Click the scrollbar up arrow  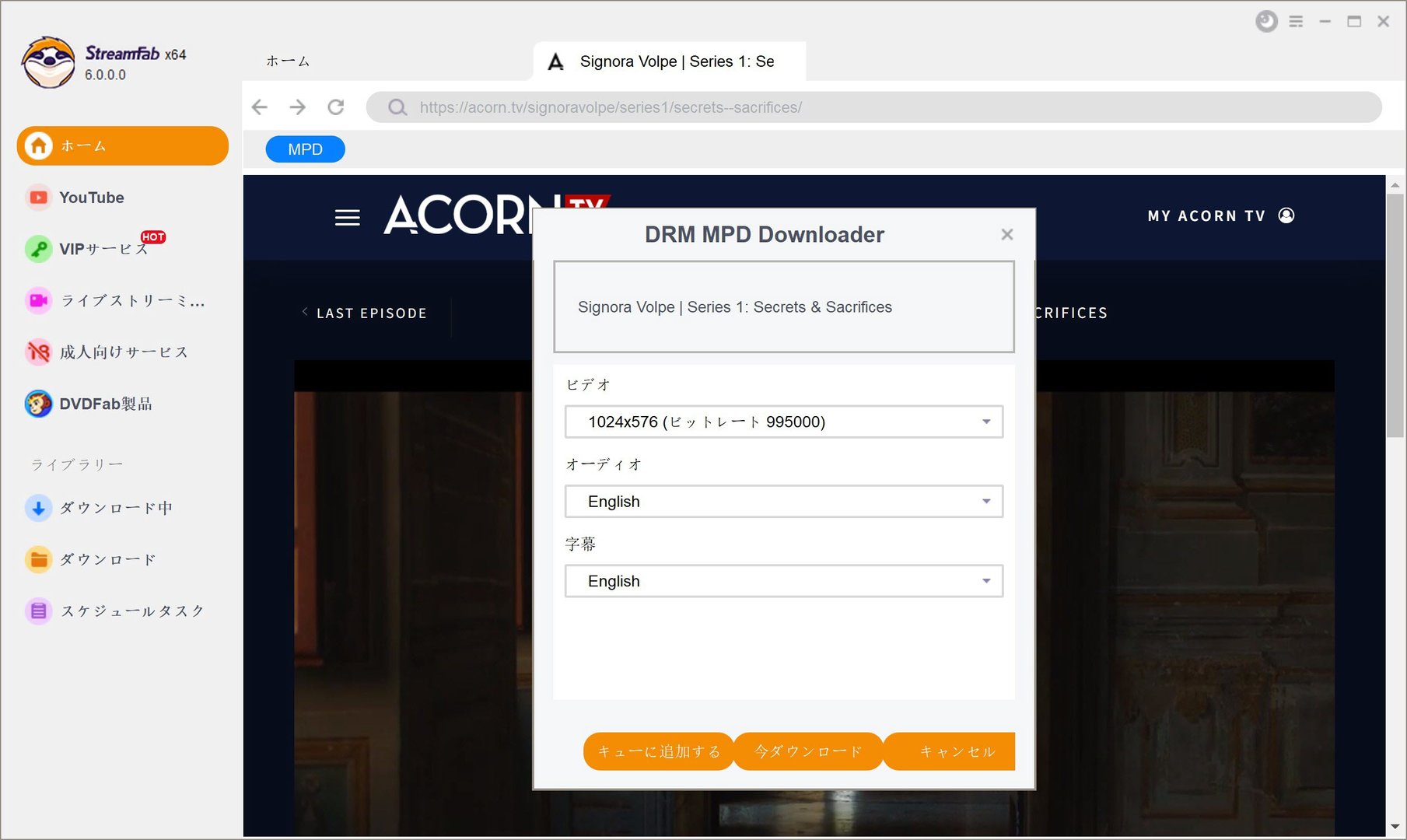(x=1395, y=185)
